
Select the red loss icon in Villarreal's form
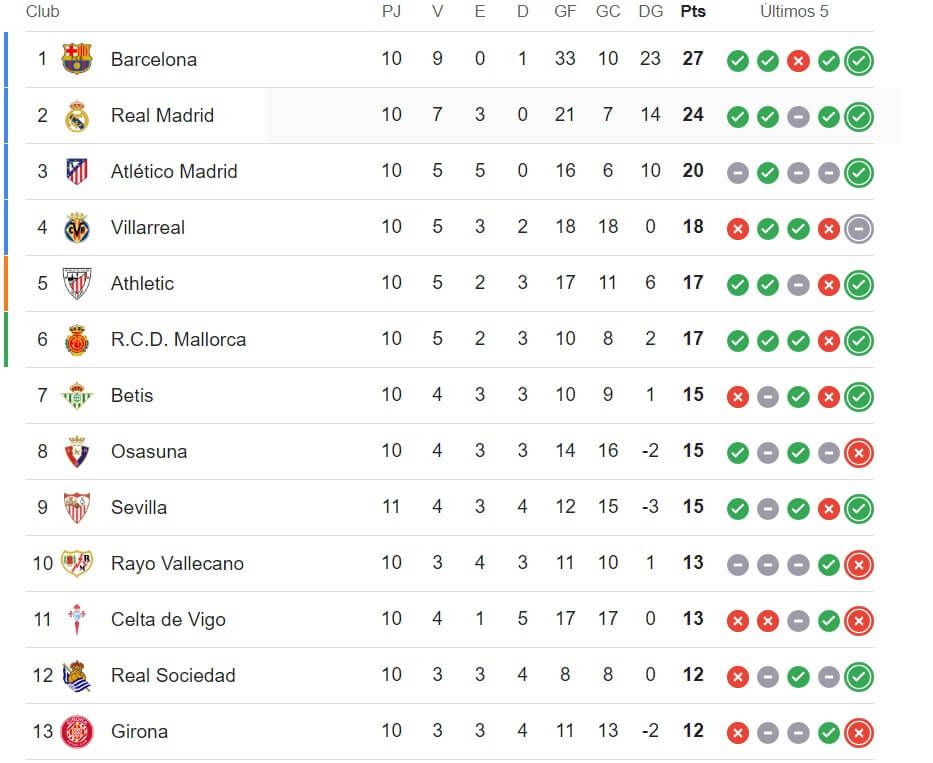738,229
